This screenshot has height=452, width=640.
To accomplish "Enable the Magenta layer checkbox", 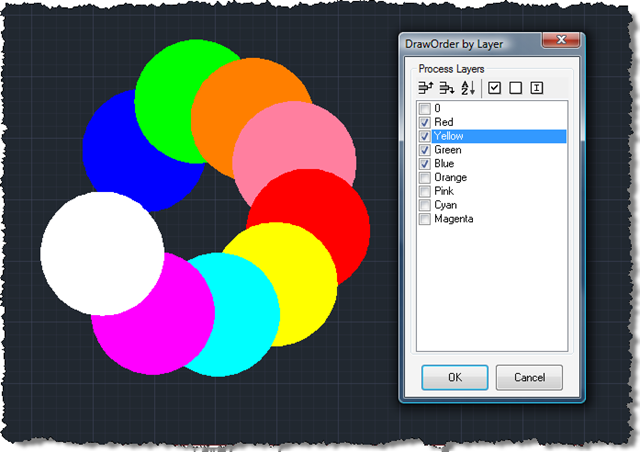I will tap(425, 218).
